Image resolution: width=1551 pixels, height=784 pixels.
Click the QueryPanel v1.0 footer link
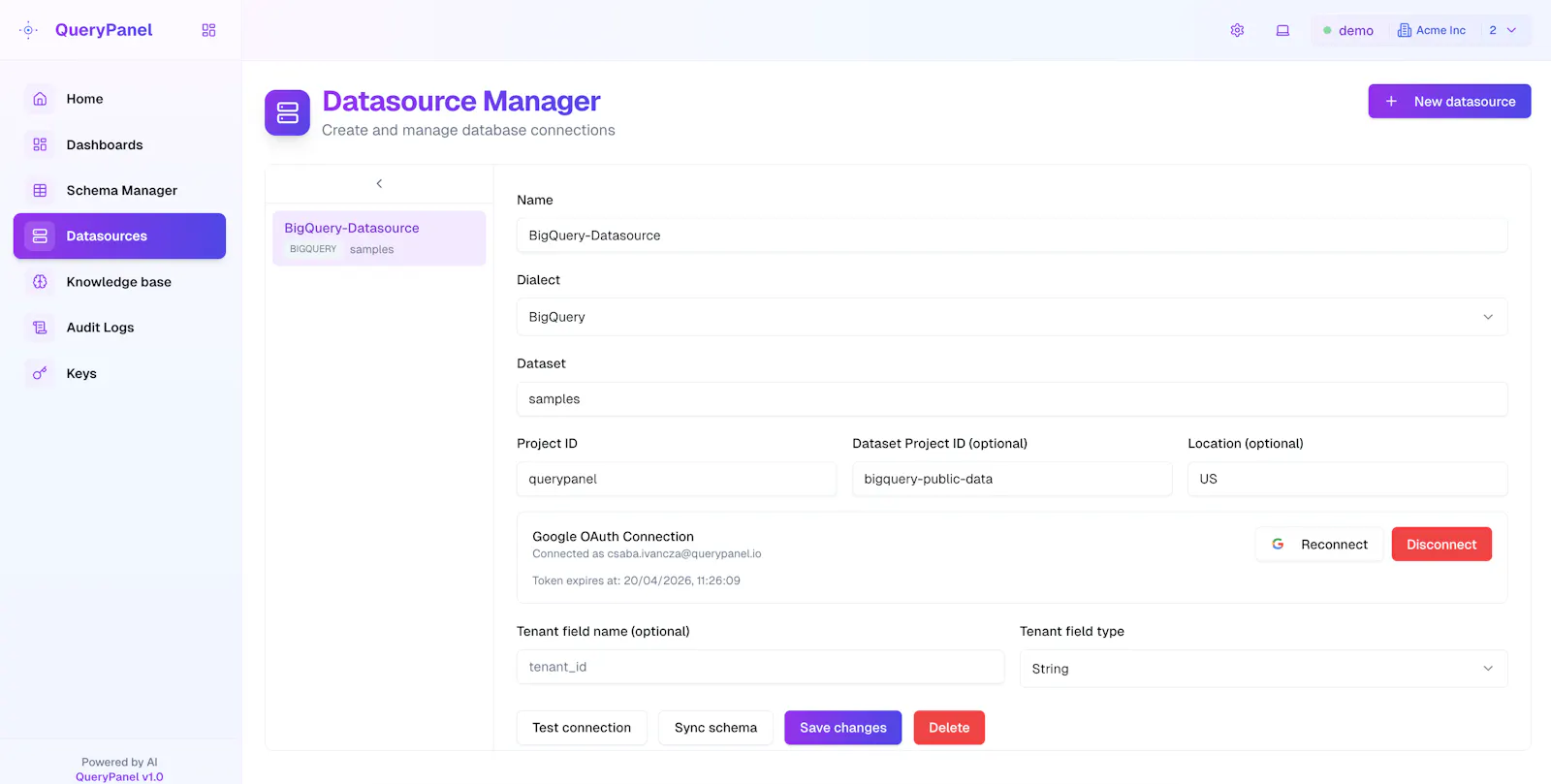(x=119, y=776)
